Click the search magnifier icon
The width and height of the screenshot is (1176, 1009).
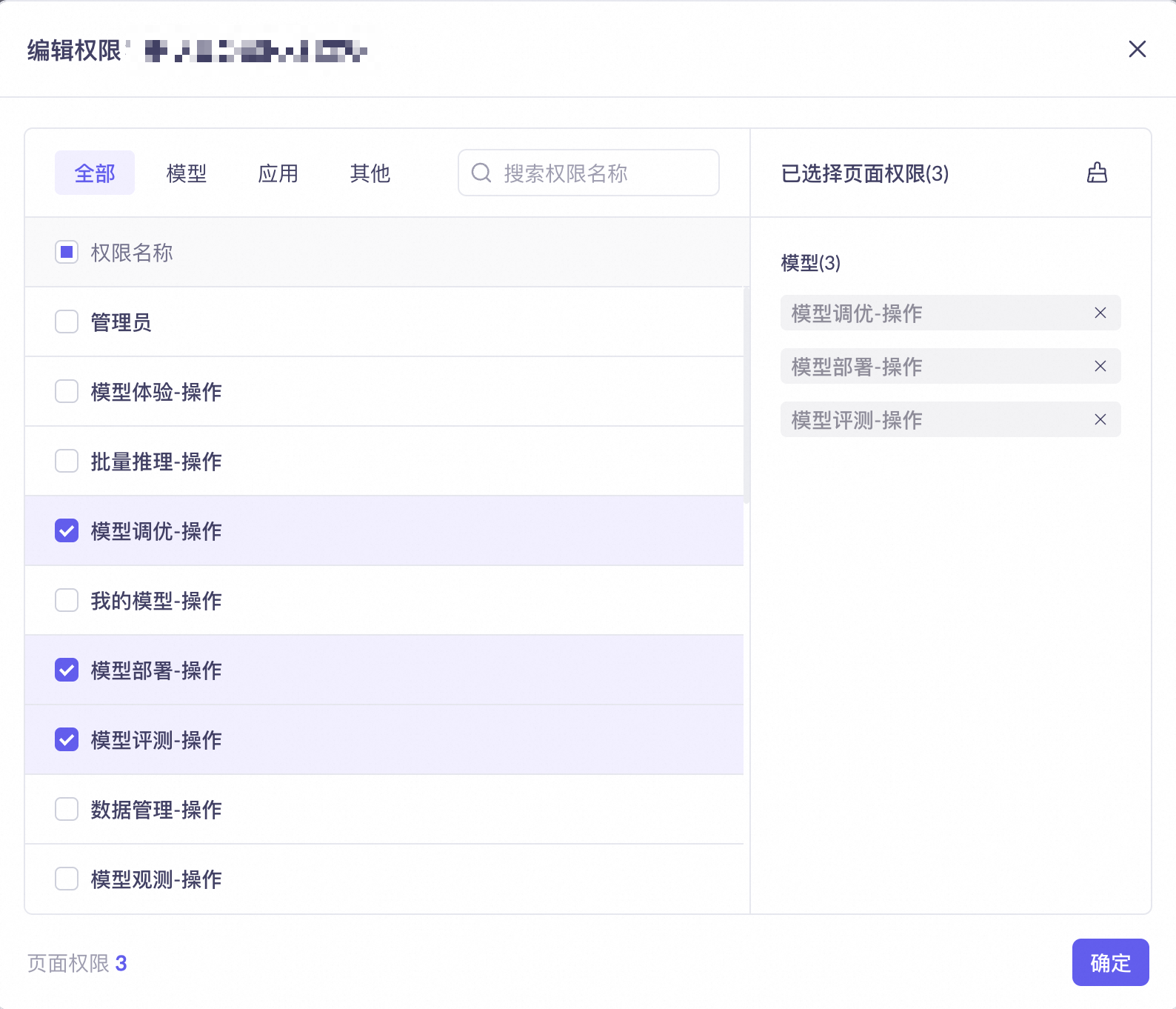point(481,173)
